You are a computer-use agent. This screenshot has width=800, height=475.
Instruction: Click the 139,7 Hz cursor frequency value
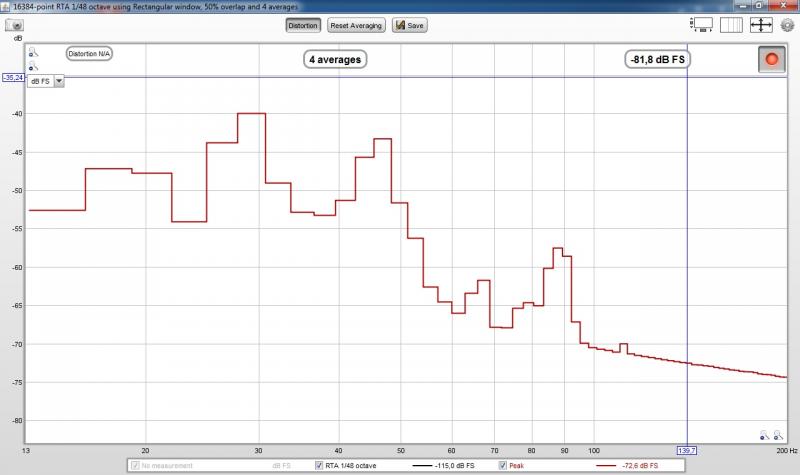click(687, 451)
